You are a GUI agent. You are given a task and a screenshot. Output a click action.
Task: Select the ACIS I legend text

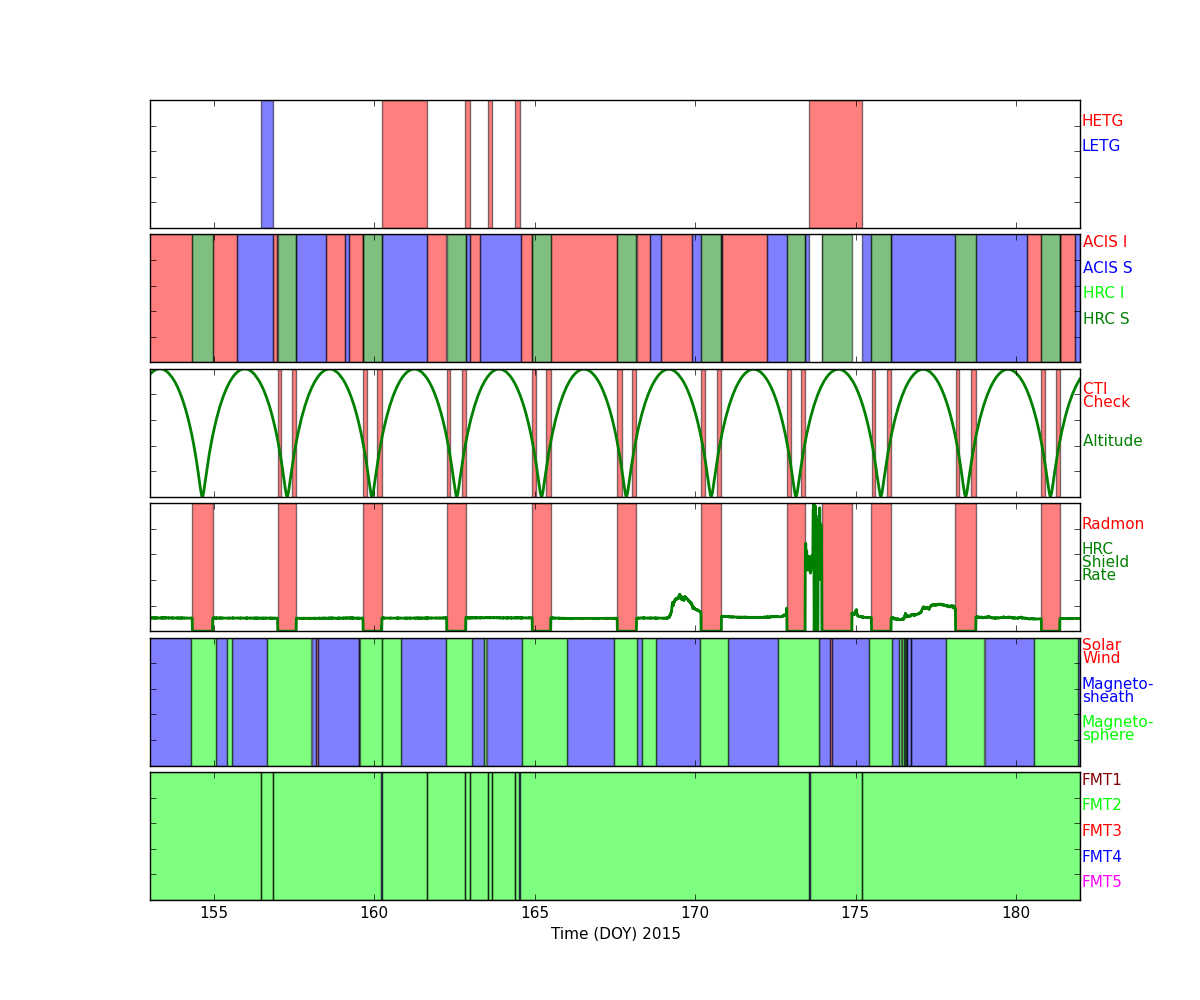[1104, 242]
